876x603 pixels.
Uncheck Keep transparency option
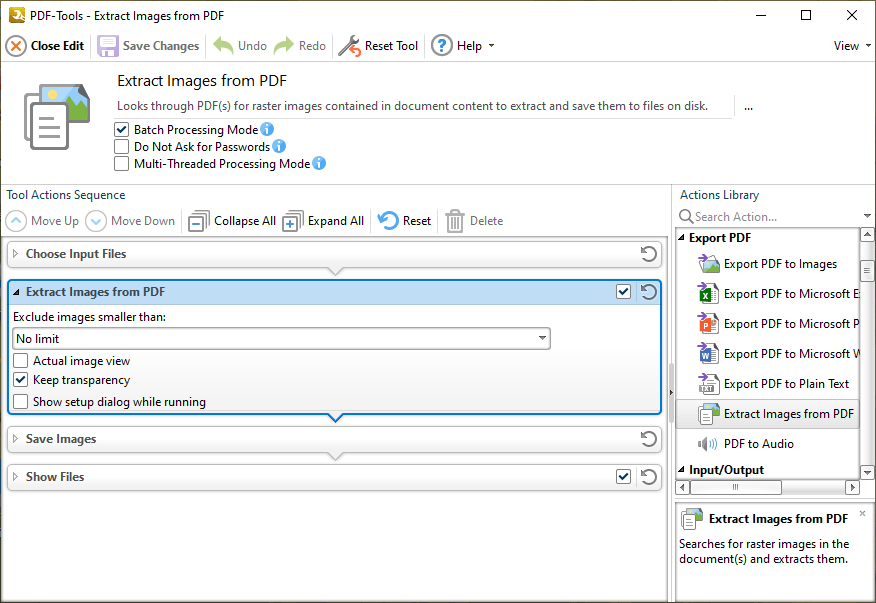[x=21, y=380]
